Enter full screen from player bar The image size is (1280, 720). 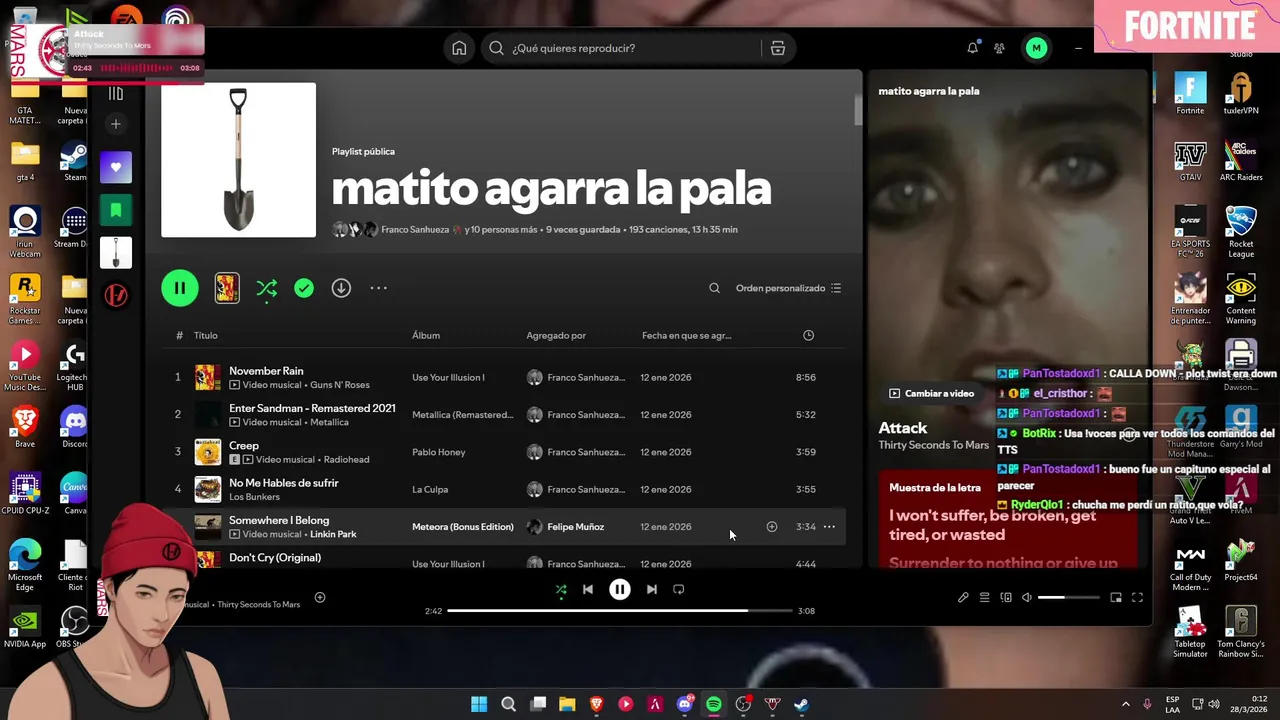(1137, 598)
